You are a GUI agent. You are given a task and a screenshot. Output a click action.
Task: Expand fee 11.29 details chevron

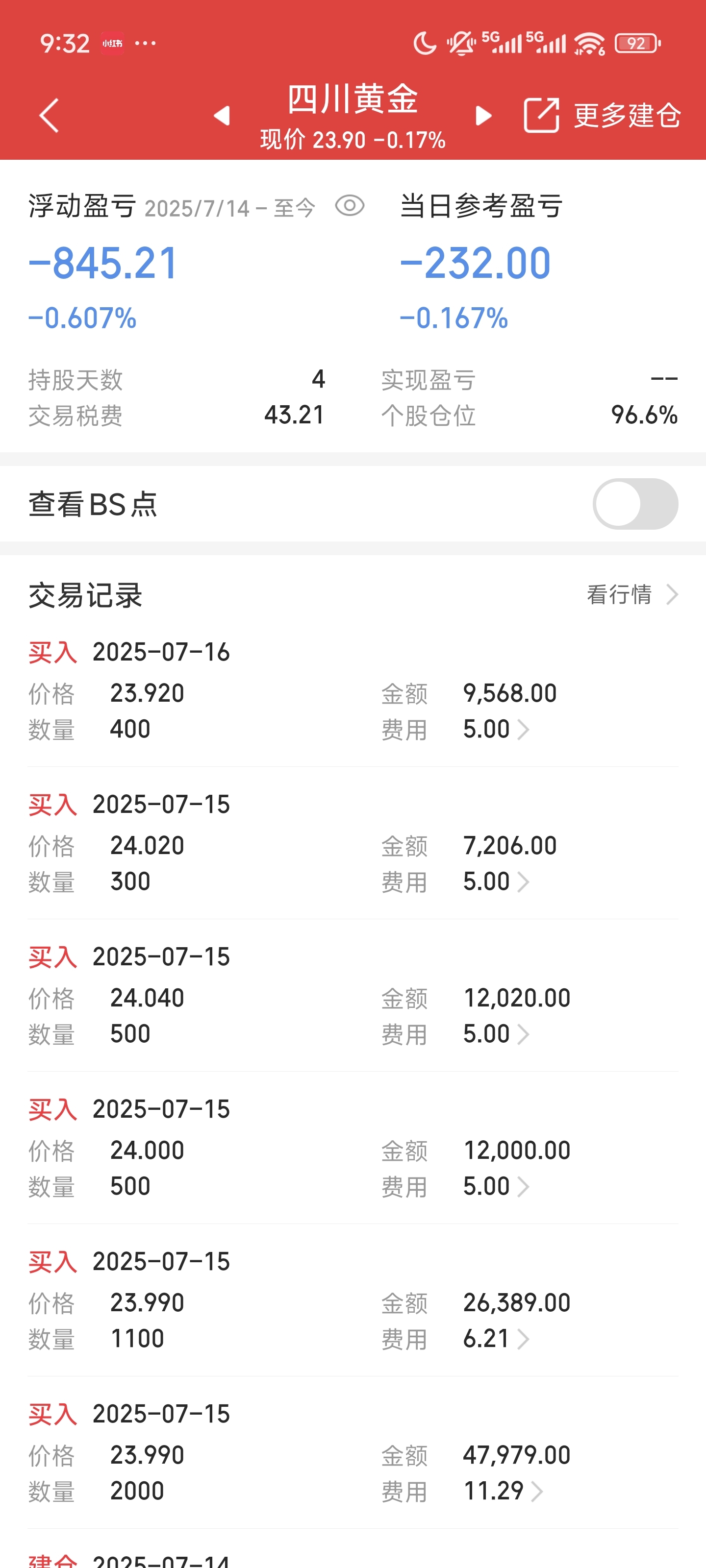pyautogui.click(x=537, y=1491)
